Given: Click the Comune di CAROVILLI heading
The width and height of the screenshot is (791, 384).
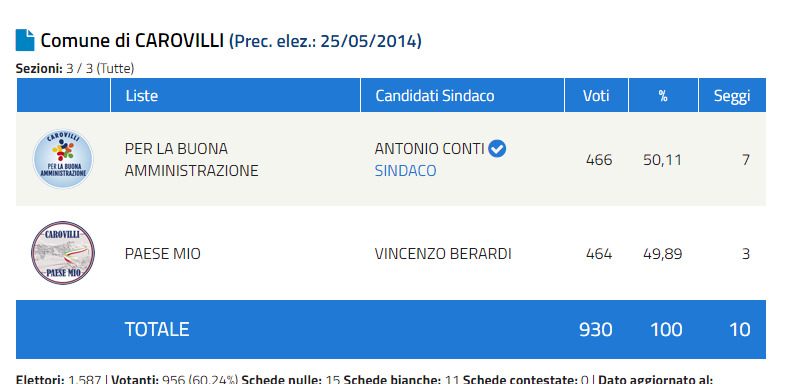Looking at the screenshot, I should [x=132, y=40].
